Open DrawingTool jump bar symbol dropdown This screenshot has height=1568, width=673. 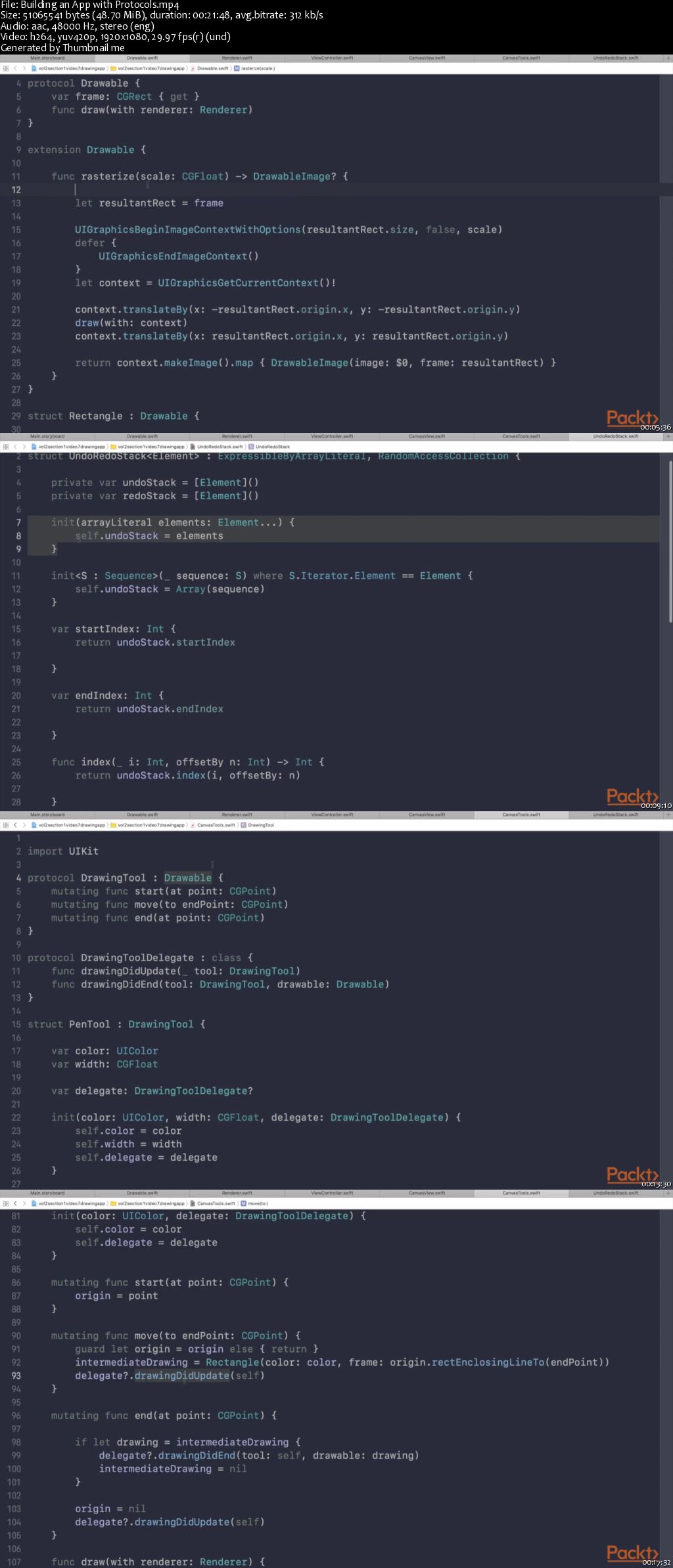pyautogui.click(x=261, y=825)
